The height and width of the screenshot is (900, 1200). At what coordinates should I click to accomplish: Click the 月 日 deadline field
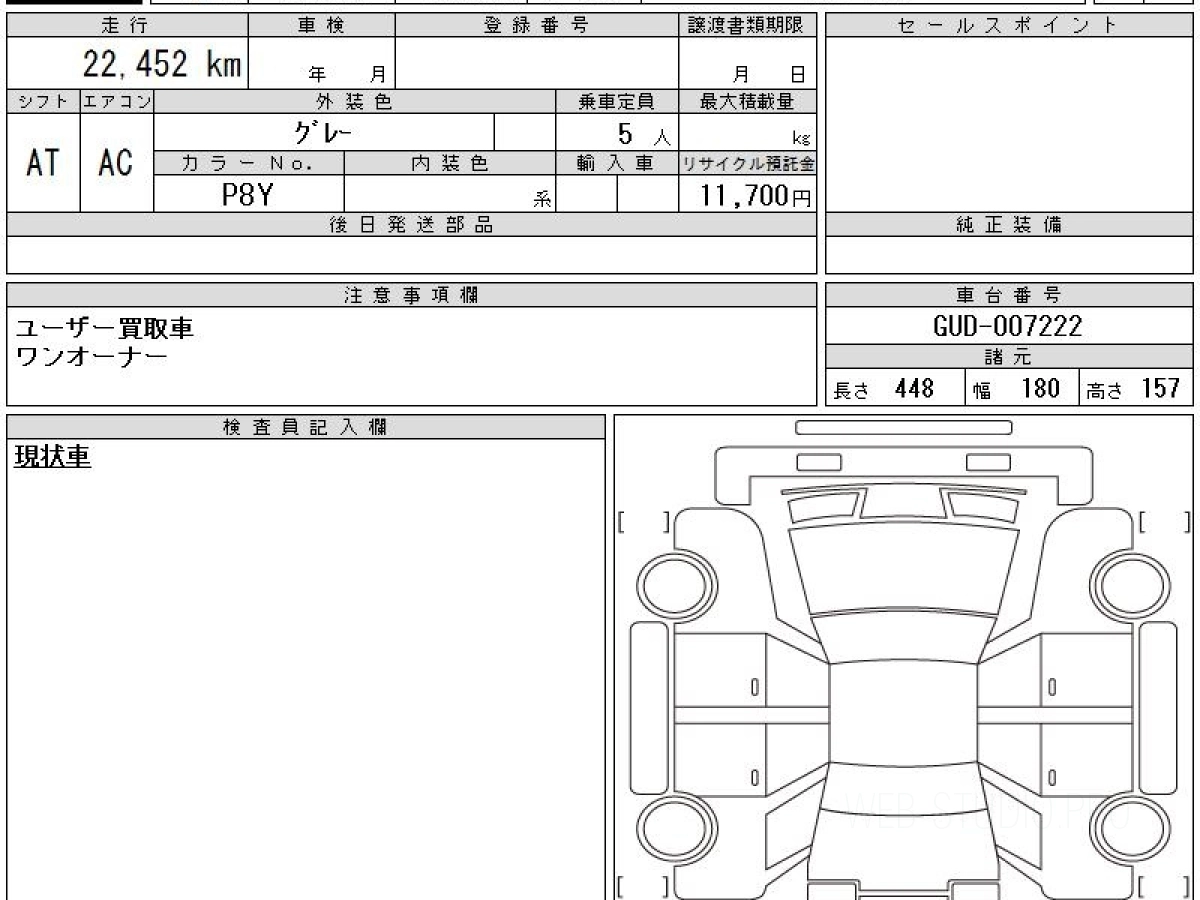(x=748, y=63)
